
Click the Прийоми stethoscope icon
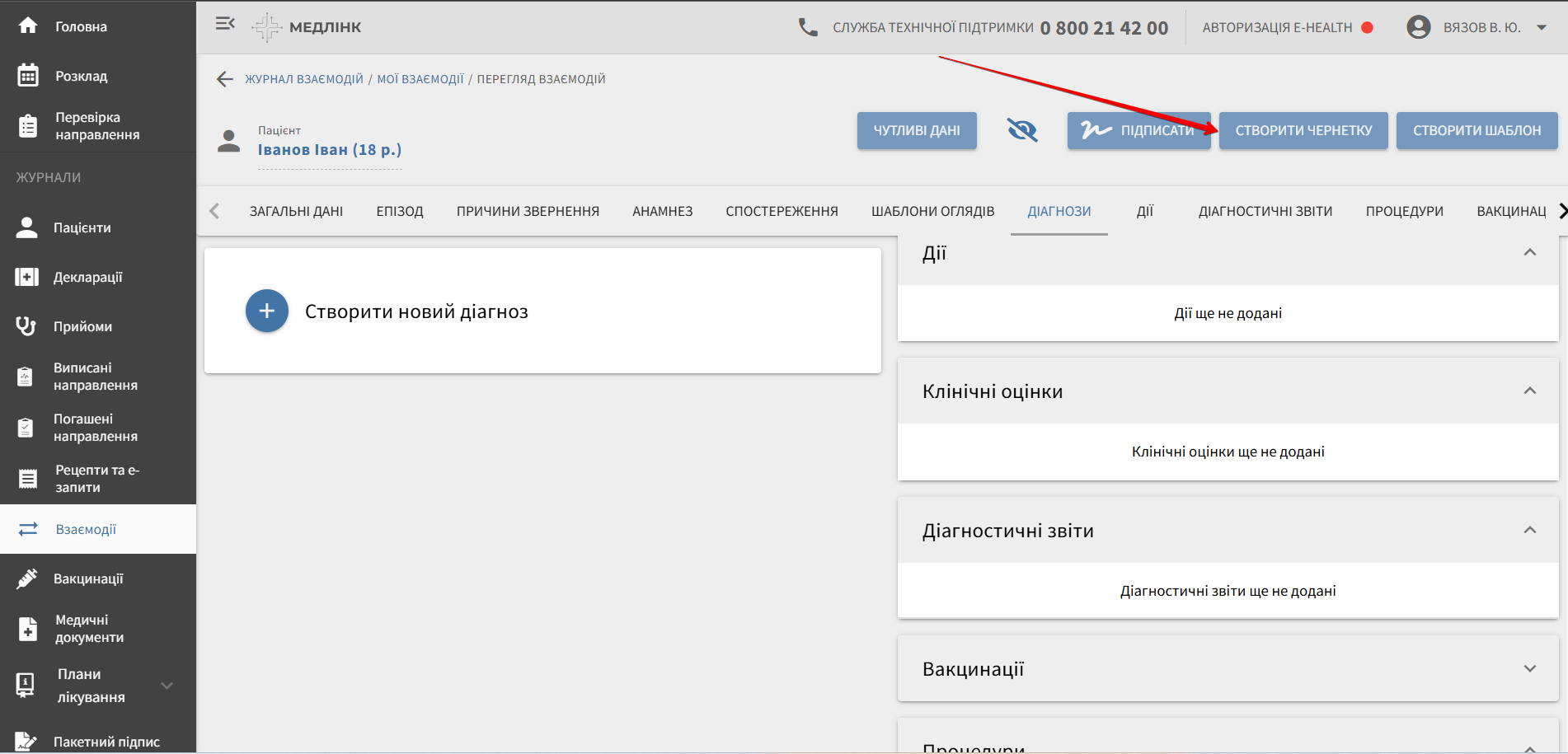(x=26, y=326)
